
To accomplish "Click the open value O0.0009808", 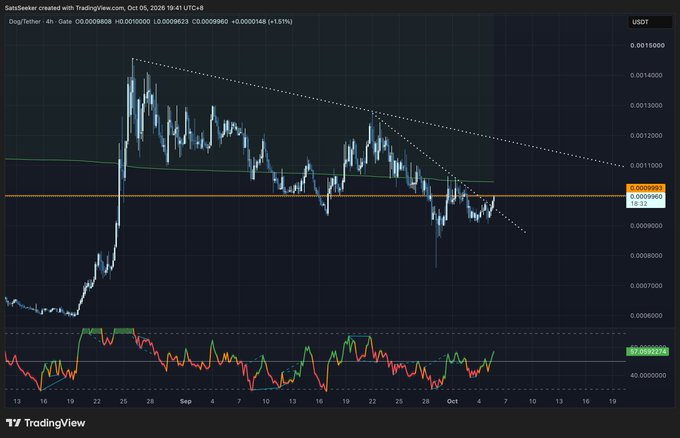I will click(x=93, y=21).
